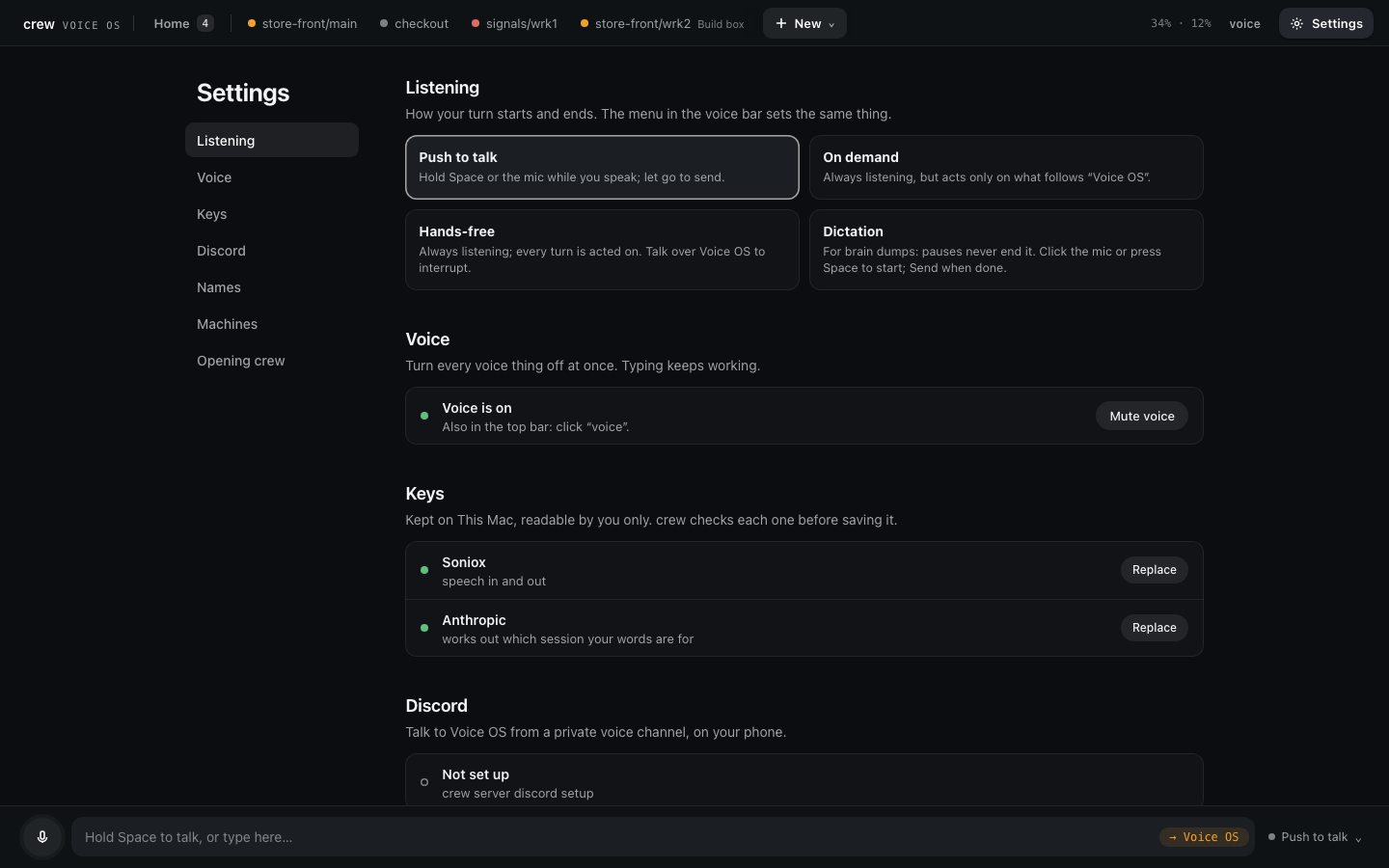Click the Settings button in the top bar
The height and width of the screenshot is (868, 1389).
1326,24
